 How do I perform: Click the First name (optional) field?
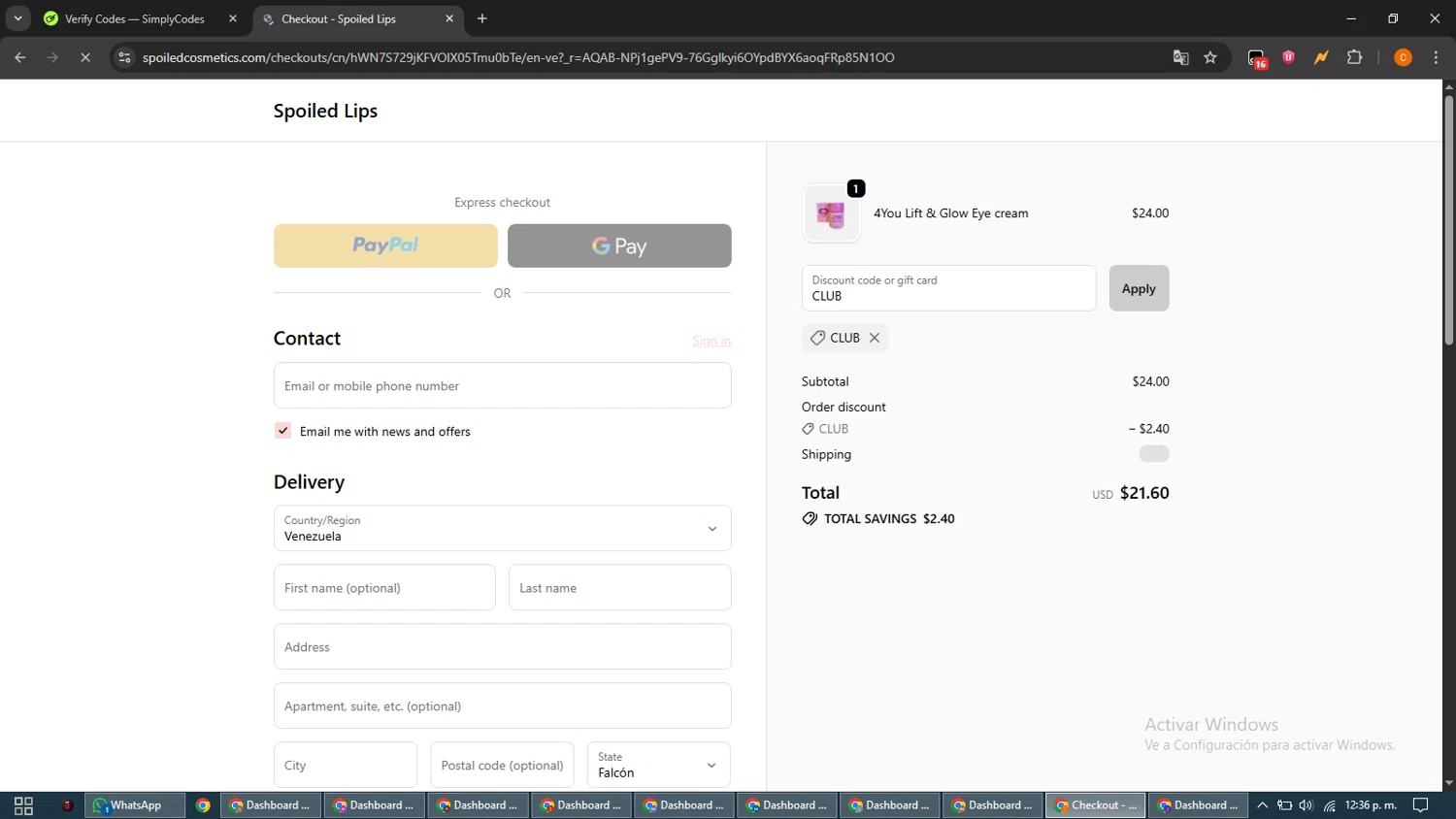384,587
